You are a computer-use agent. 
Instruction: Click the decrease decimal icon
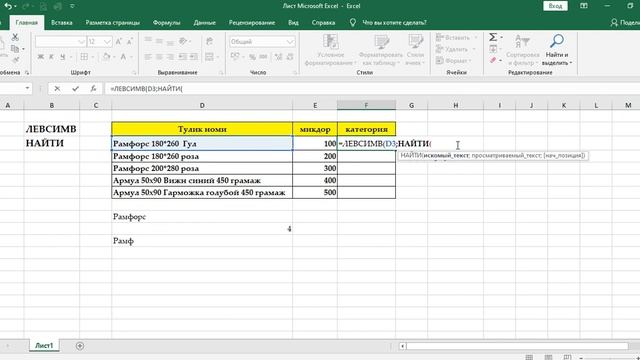pos(290,57)
